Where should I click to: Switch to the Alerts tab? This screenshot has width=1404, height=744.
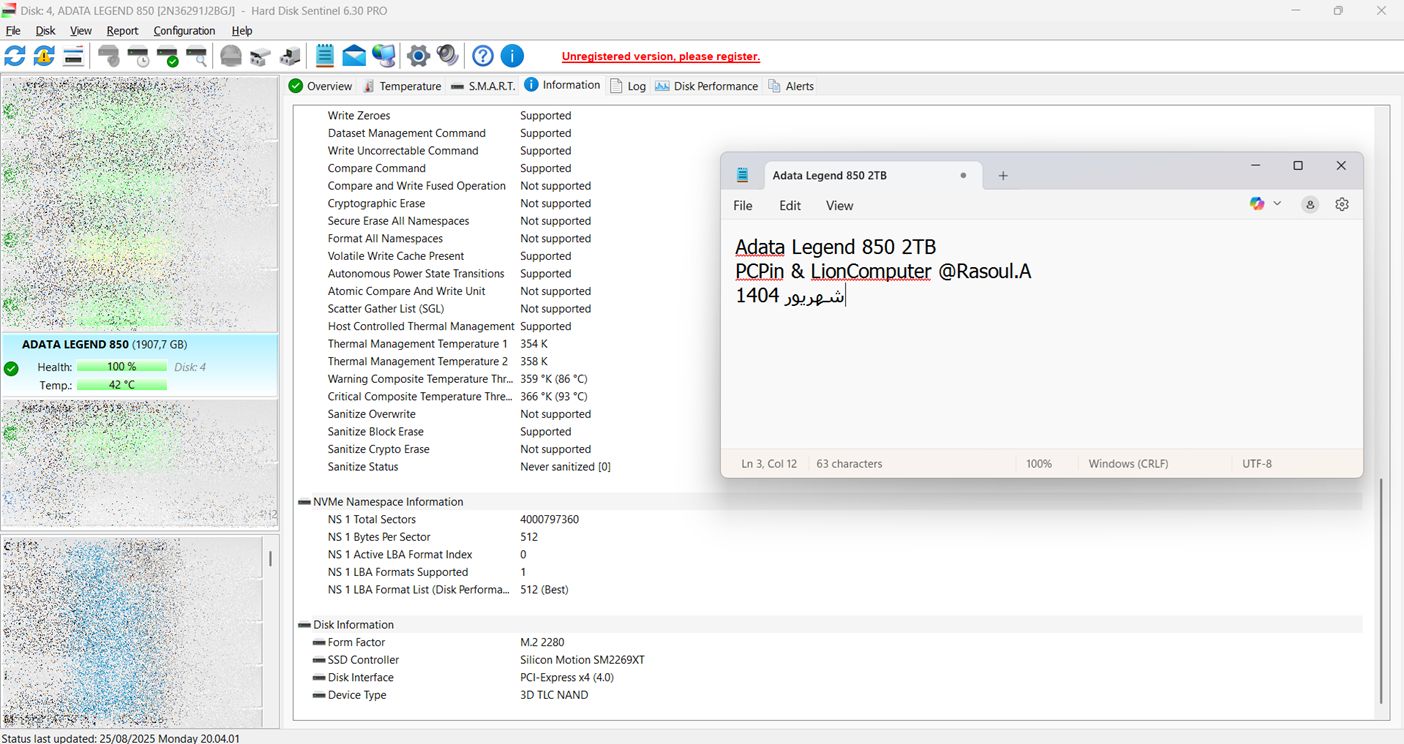point(791,86)
